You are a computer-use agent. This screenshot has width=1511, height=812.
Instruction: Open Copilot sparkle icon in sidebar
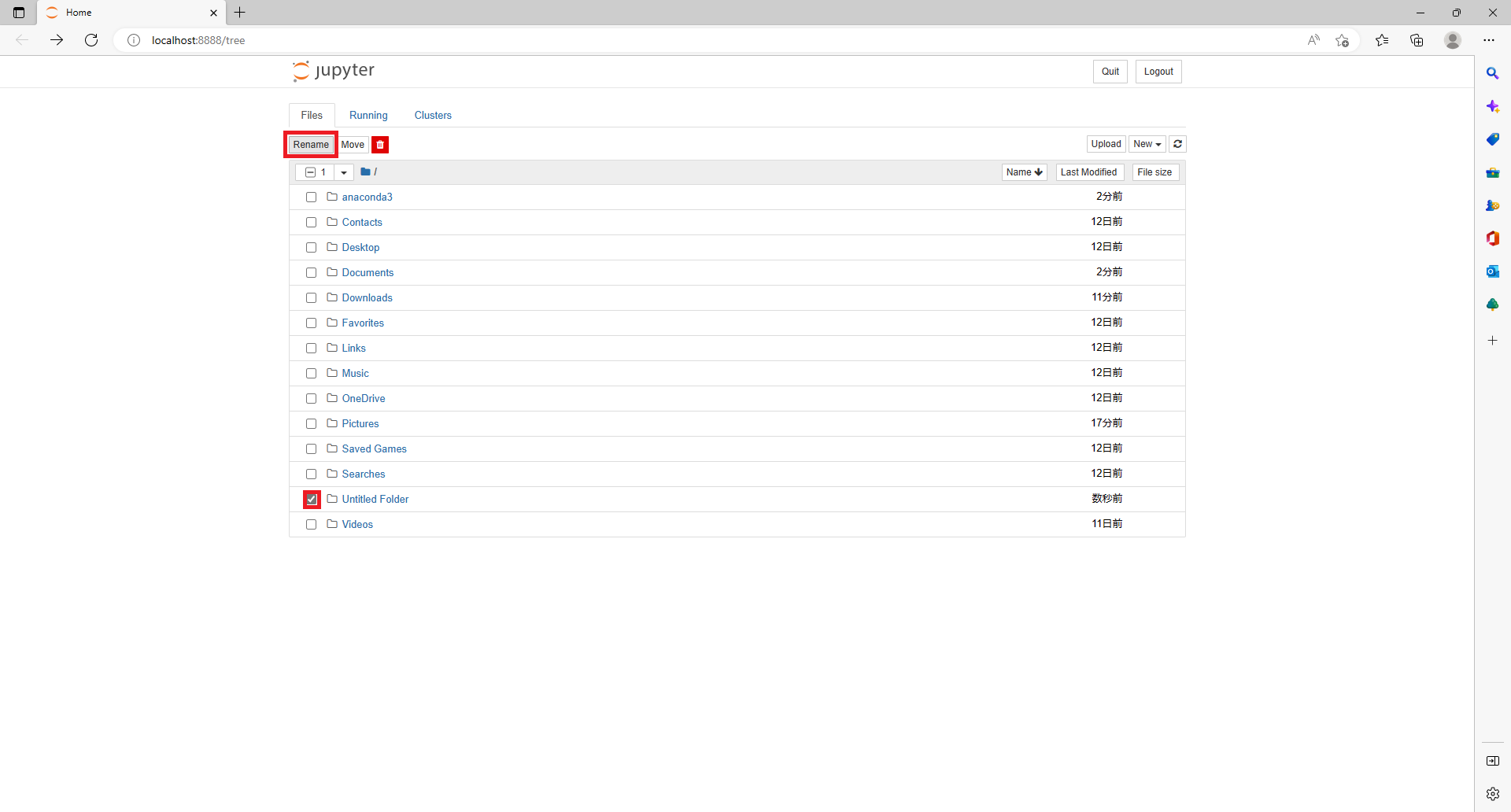(x=1492, y=106)
